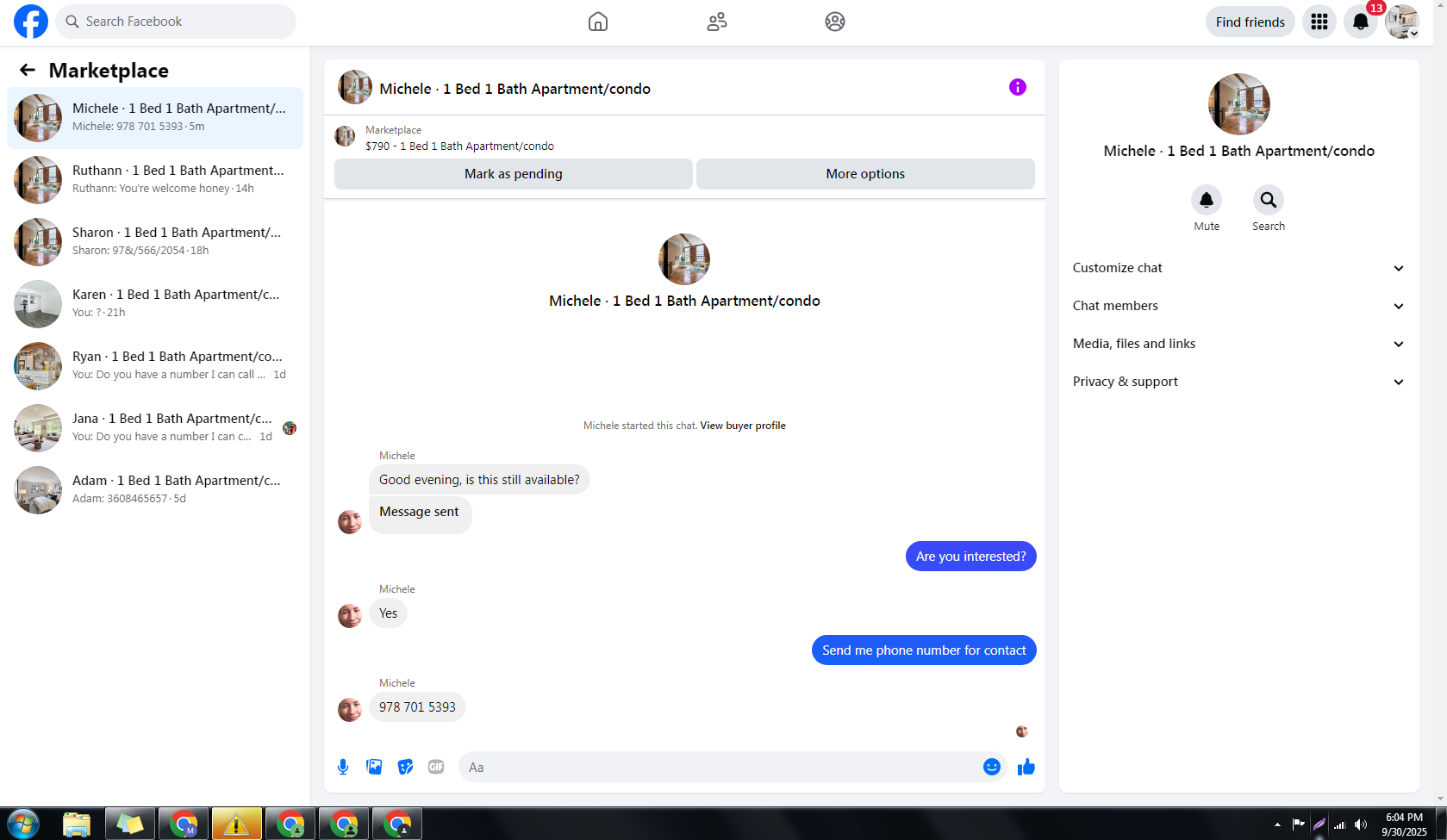This screenshot has width=1447, height=840.
Task: Open the Groups icon in top navigation
Action: [x=835, y=22]
